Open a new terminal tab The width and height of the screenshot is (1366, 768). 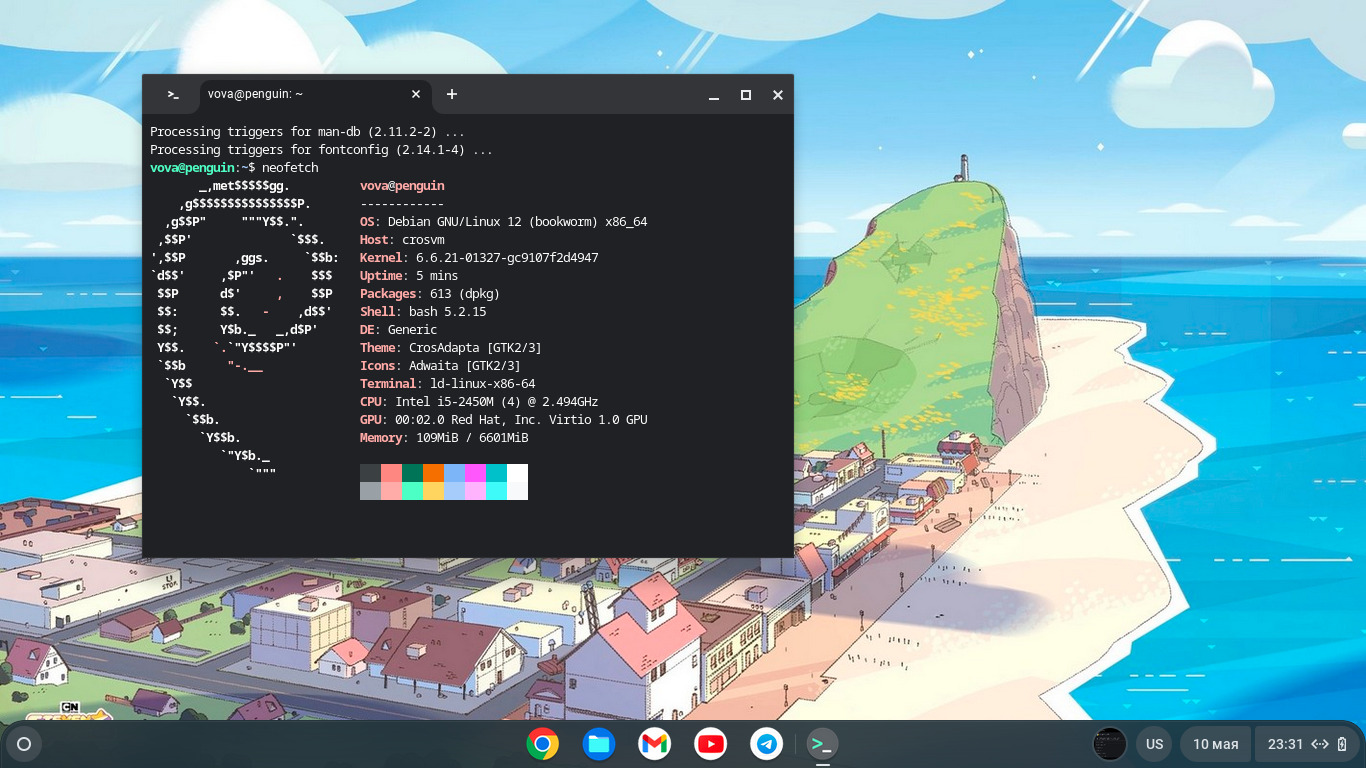click(x=452, y=94)
